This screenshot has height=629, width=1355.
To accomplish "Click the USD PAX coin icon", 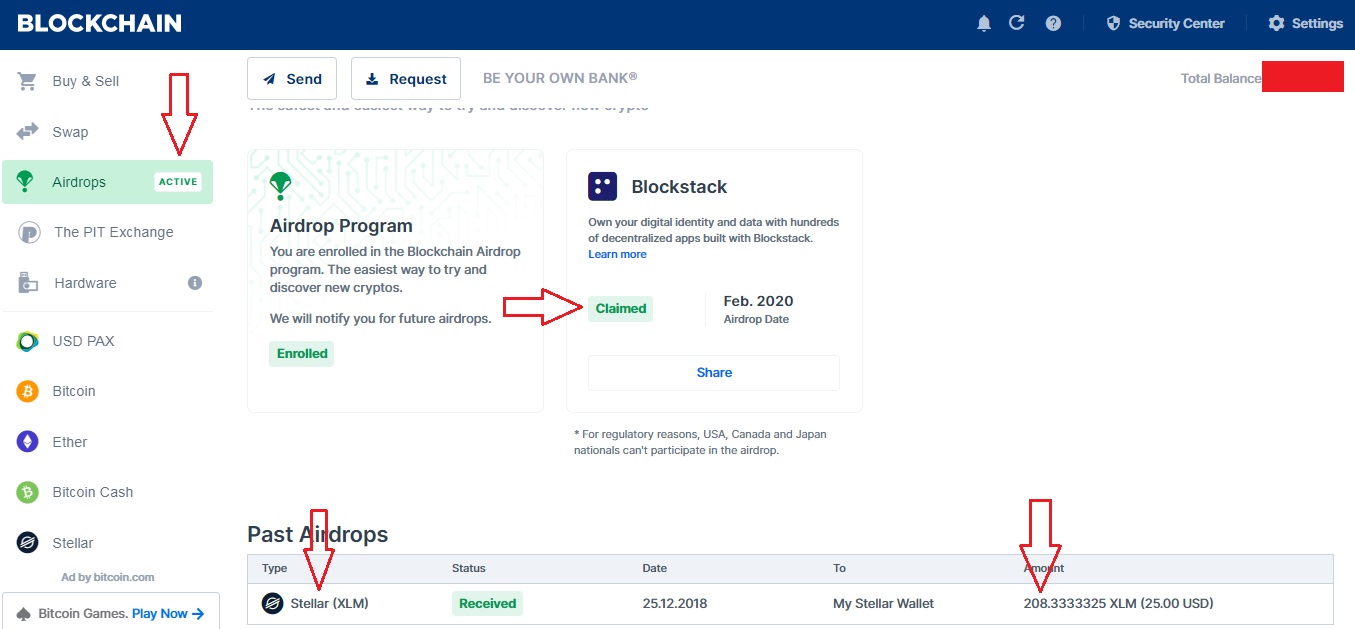I will click(27, 341).
